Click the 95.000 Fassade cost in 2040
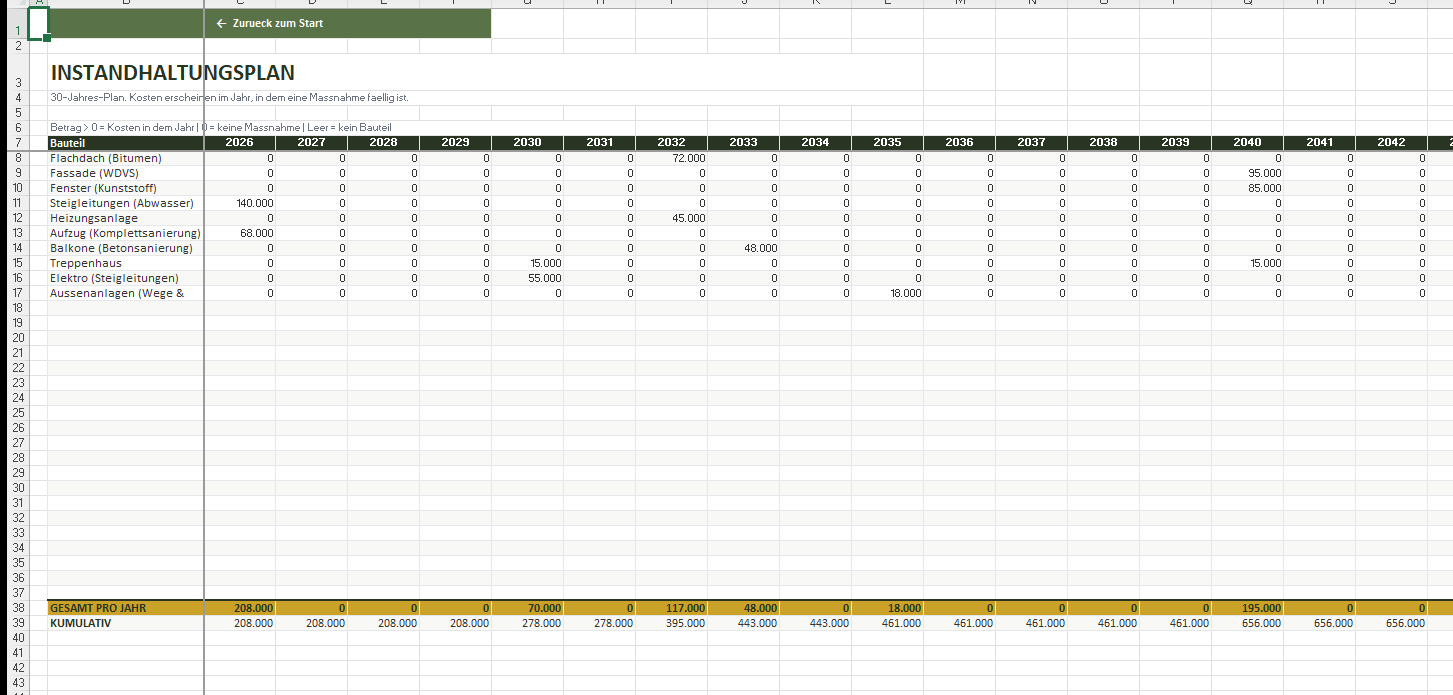Viewport: 1453px width, 695px height. pyautogui.click(x=1247, y=173)
